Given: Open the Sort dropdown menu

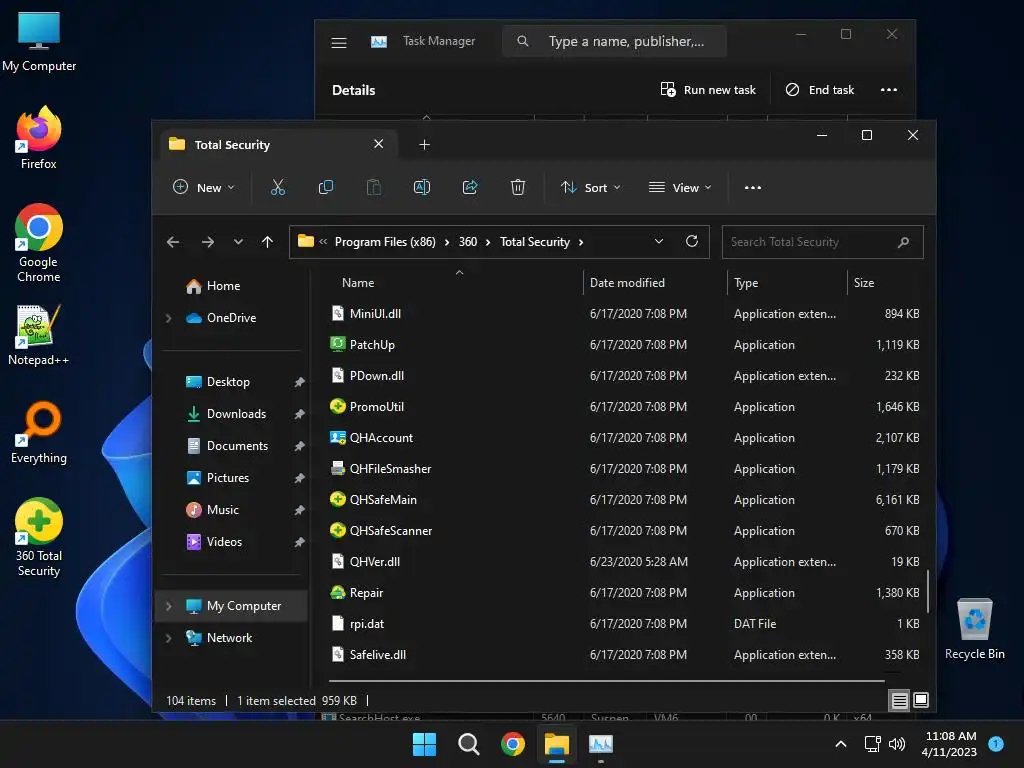Looking at the screenshot, I should (x=590, y=187).
